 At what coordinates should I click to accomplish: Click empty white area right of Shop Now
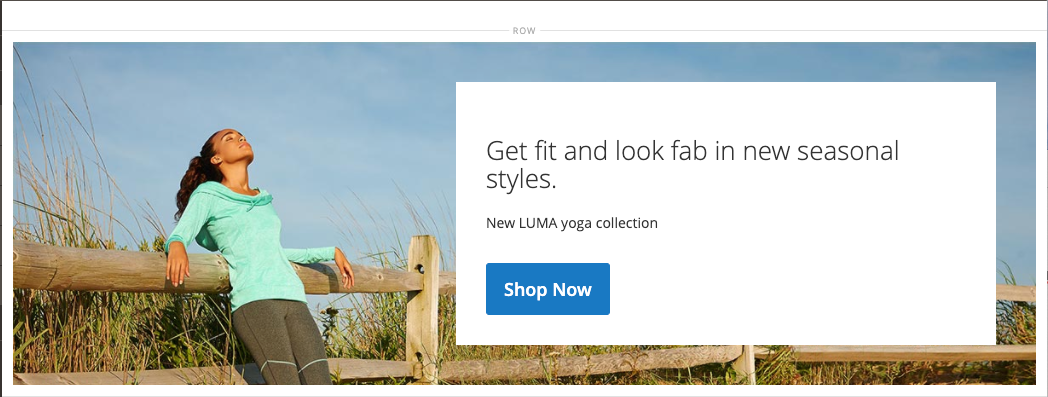click(802, 289)
